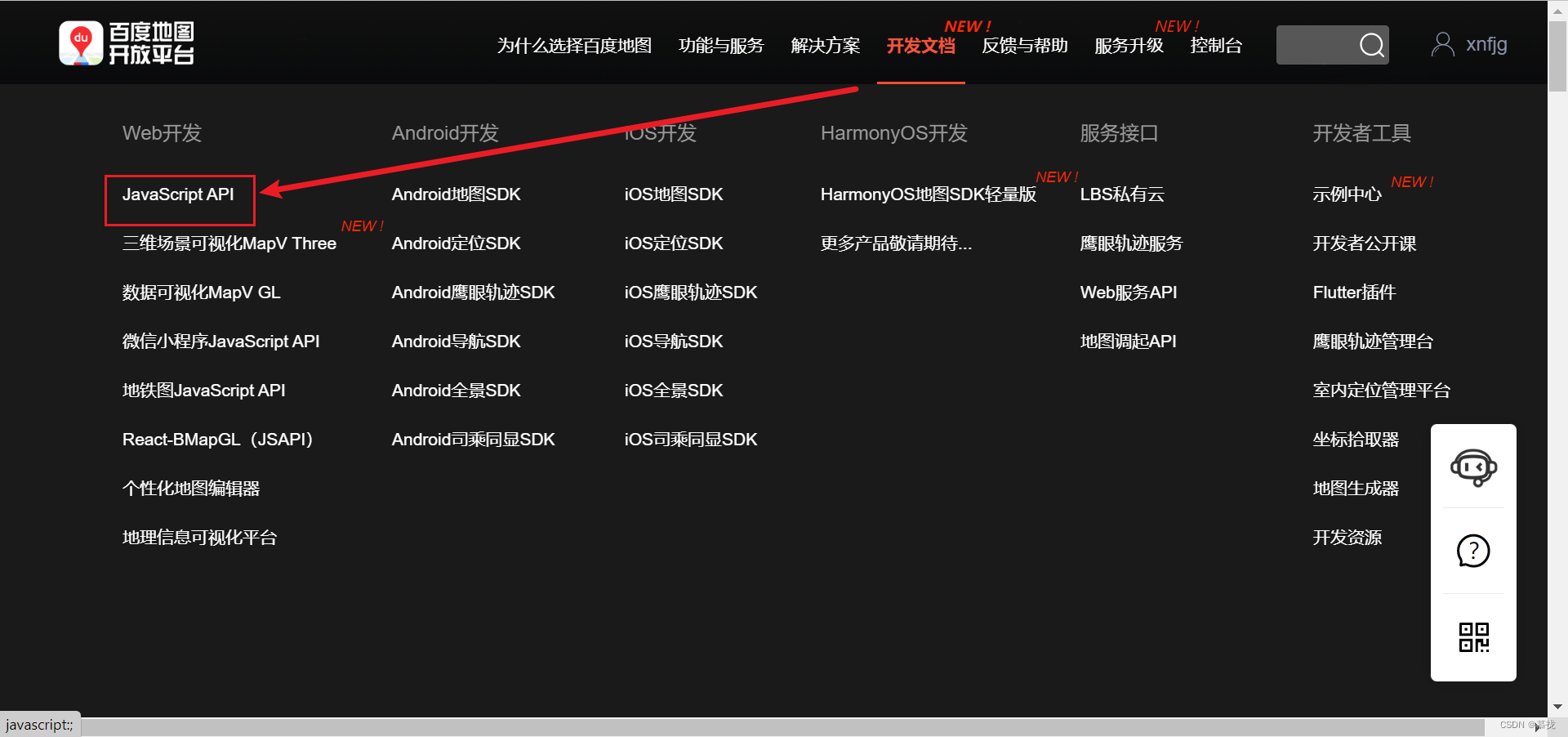
Task: Open Android司乘同显SDK
Action: tap(474, 440)
